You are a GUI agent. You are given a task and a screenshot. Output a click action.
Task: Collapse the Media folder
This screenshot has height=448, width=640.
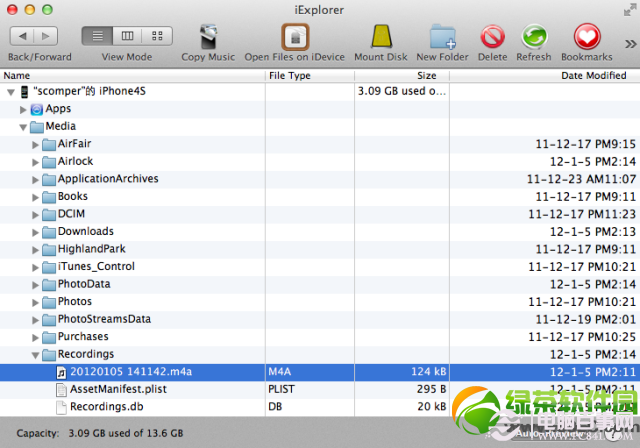24,127
